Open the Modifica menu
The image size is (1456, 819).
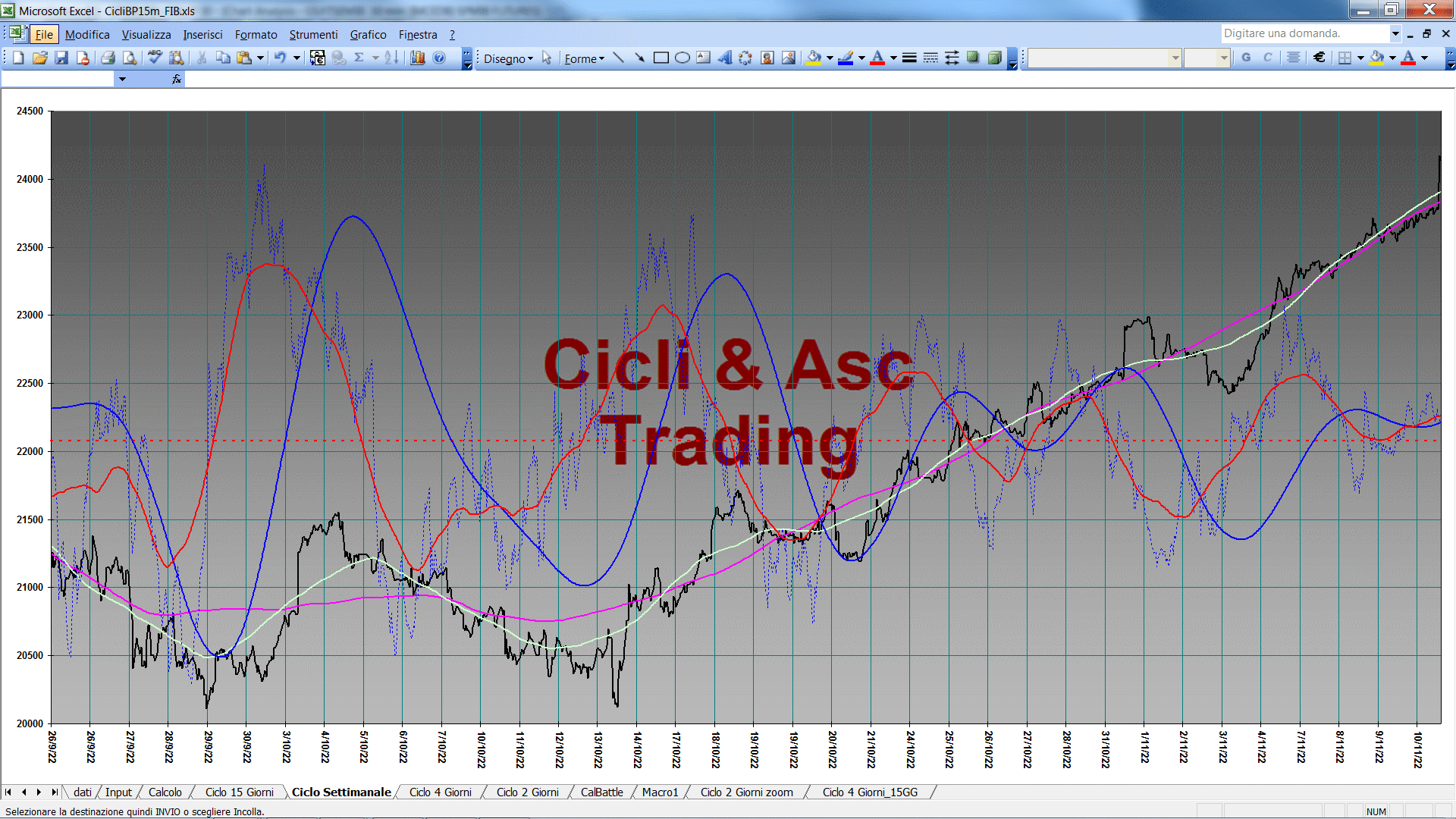[87, 34]
